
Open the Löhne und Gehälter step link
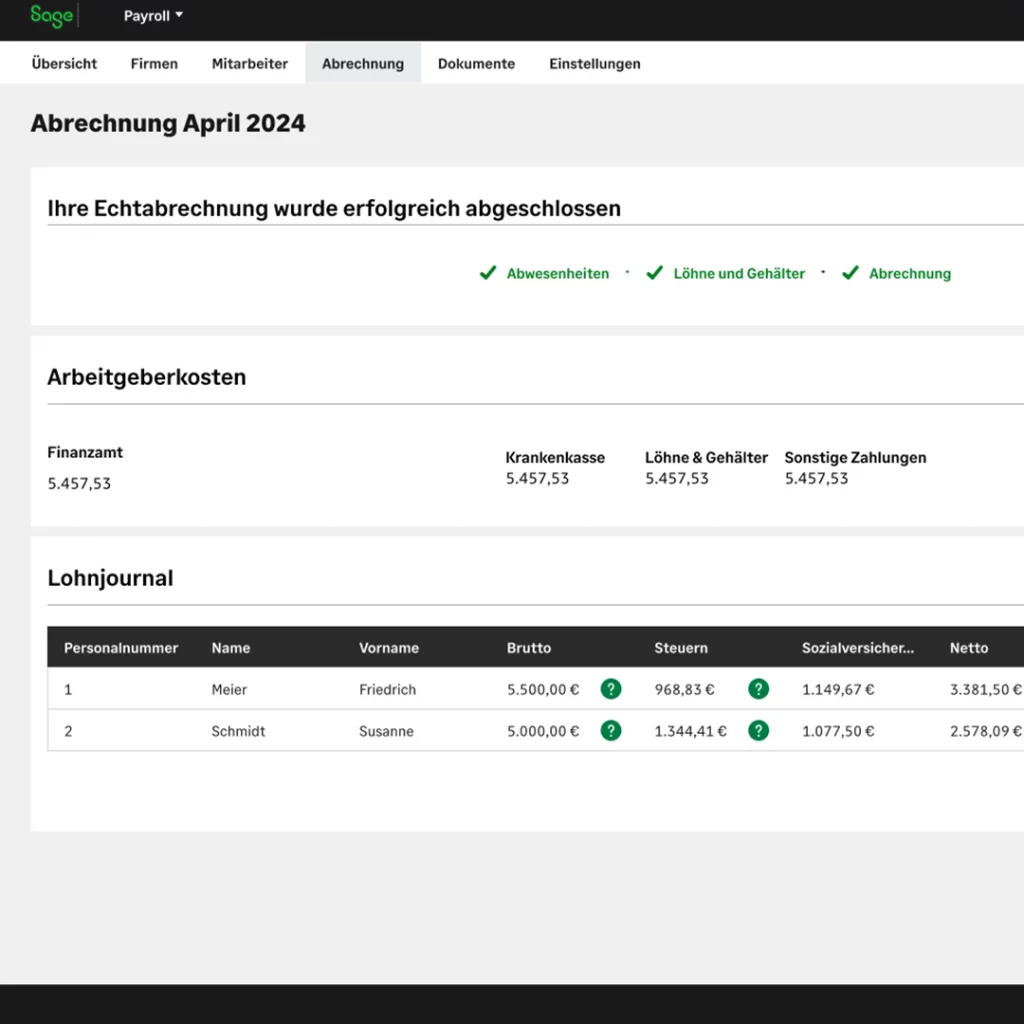tap(739, 274)
